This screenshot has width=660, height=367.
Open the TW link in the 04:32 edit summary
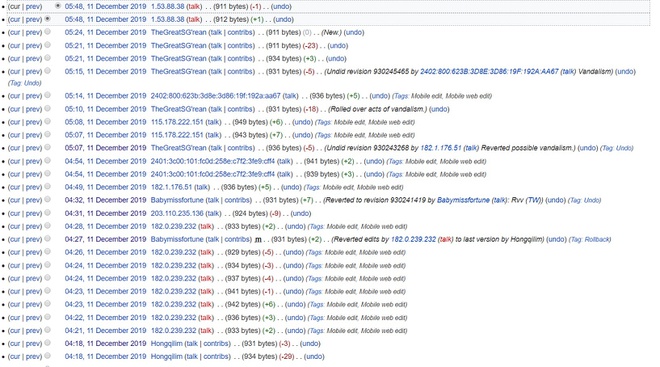534,200
